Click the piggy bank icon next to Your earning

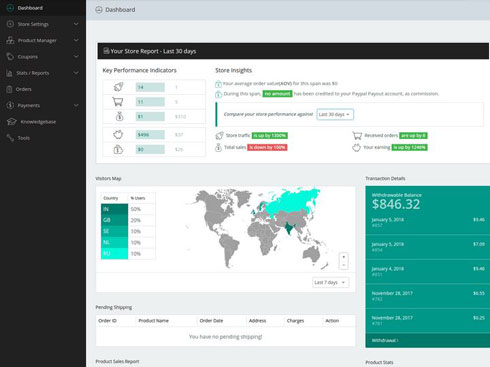(356, 147)
